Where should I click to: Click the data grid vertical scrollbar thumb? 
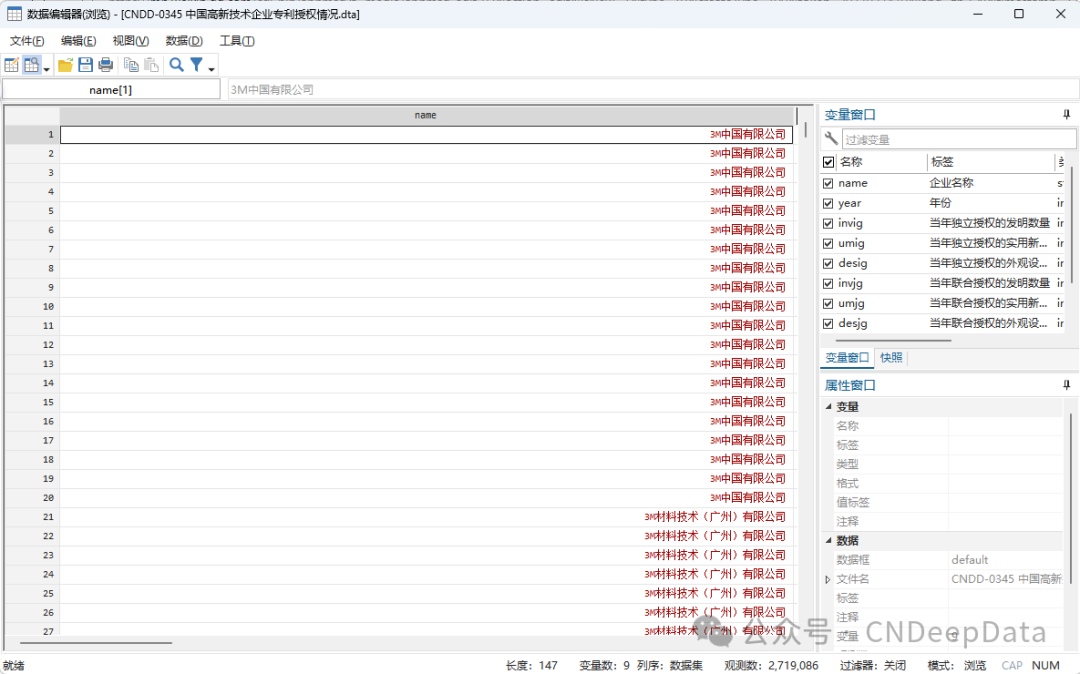click(804, 130)
